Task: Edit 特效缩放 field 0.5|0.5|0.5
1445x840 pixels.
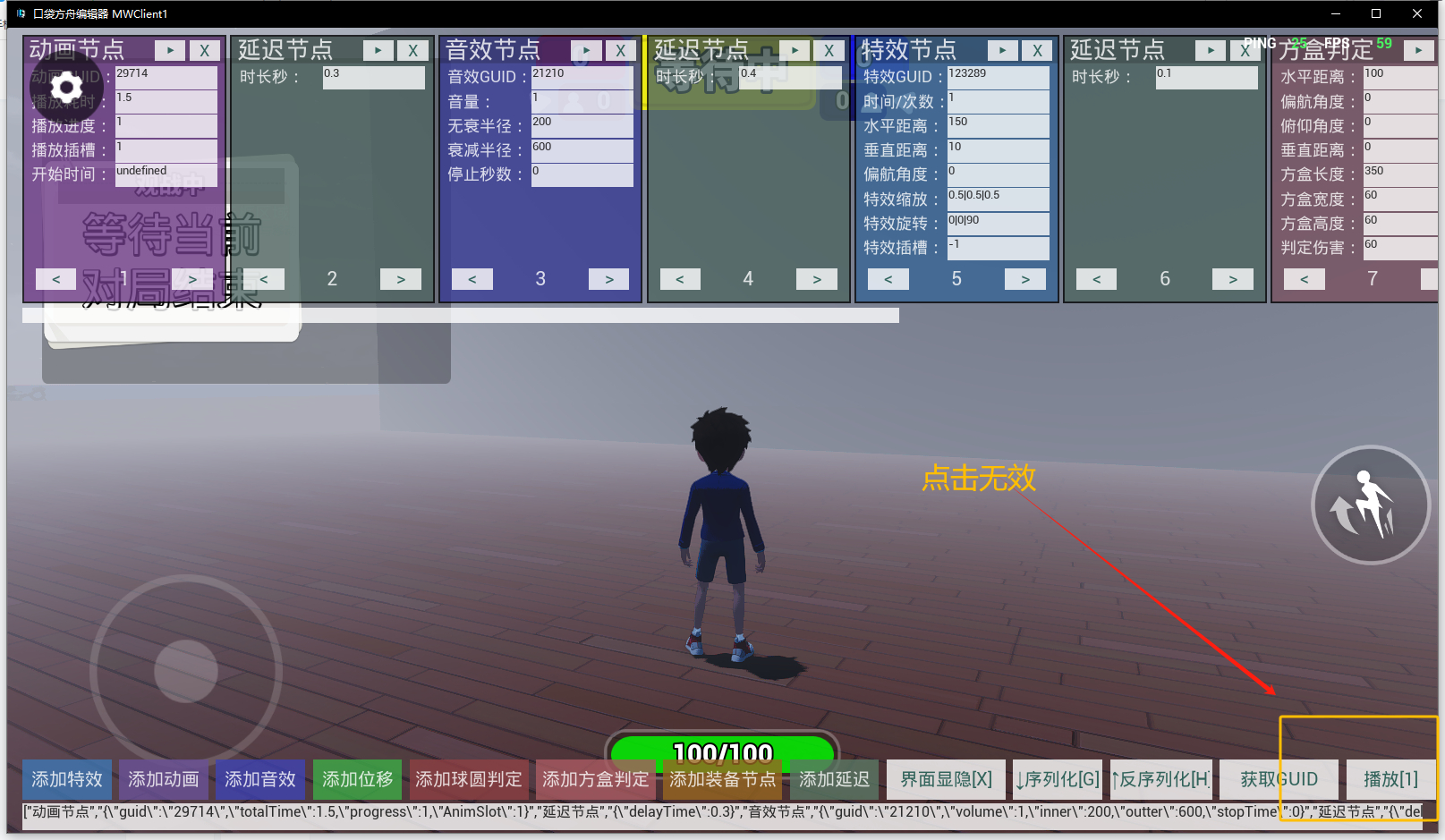Action: click(x=999, y=199)
